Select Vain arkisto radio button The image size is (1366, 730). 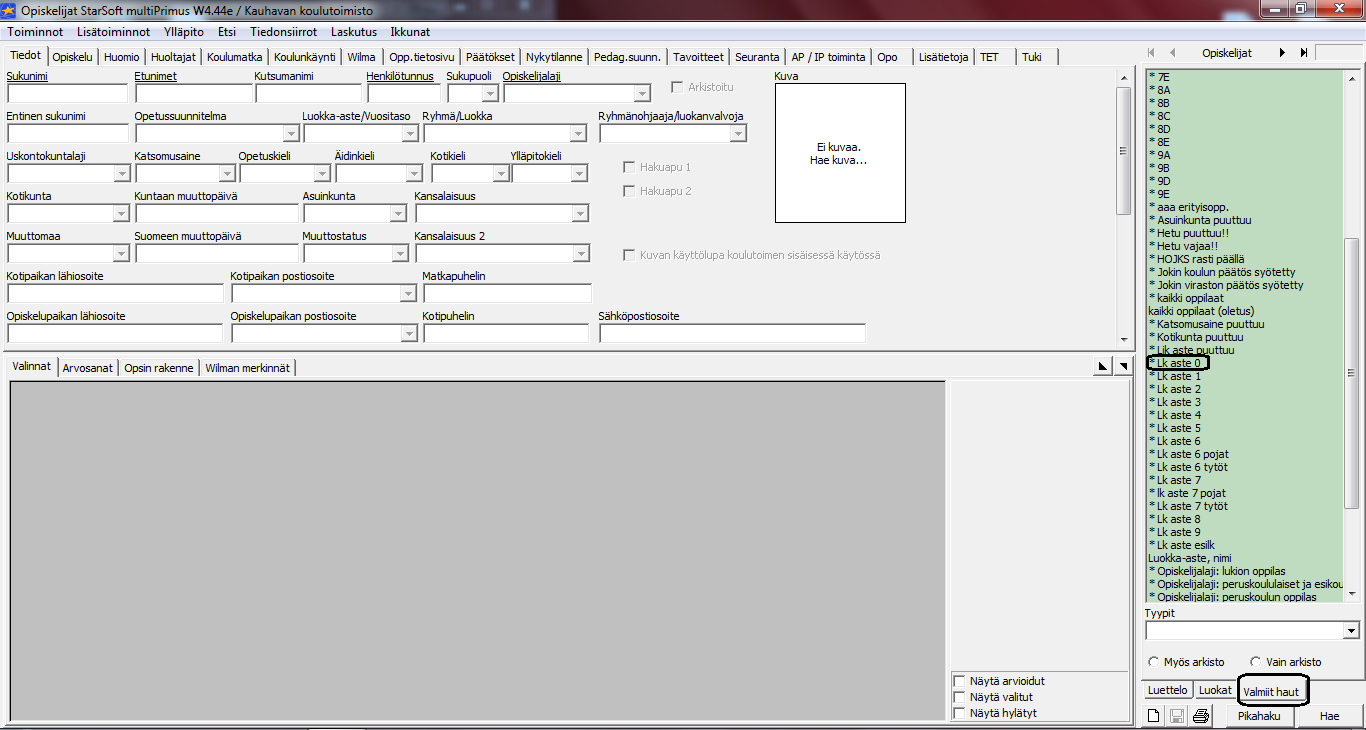point(1256,662)
